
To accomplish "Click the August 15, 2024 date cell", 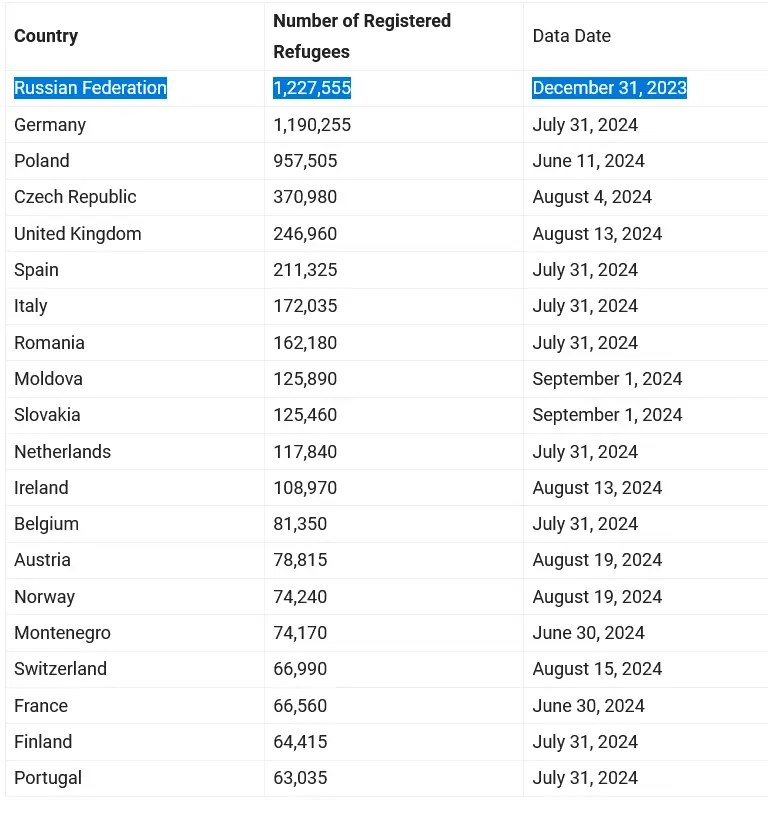I will 597,669.
